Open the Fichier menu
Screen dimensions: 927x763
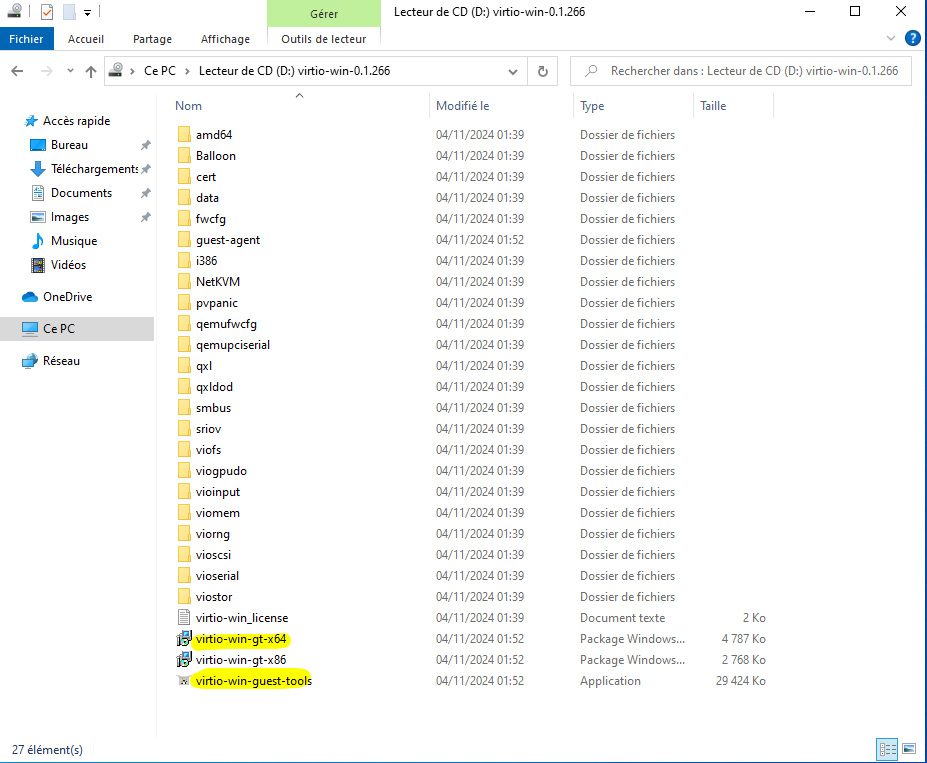click(x=27, y=39)
